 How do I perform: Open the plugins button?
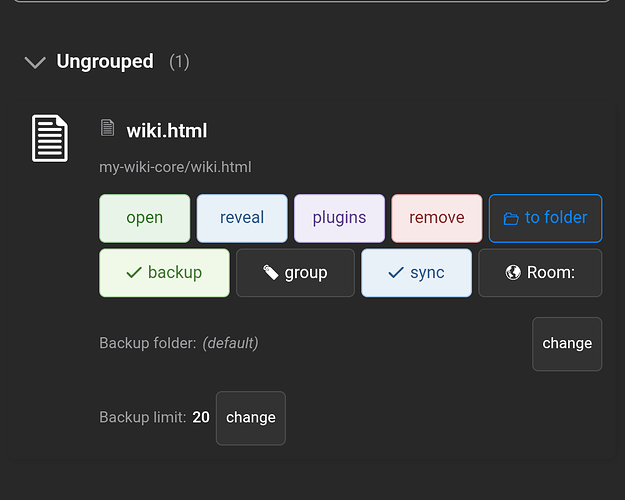[x=339, y=218]
